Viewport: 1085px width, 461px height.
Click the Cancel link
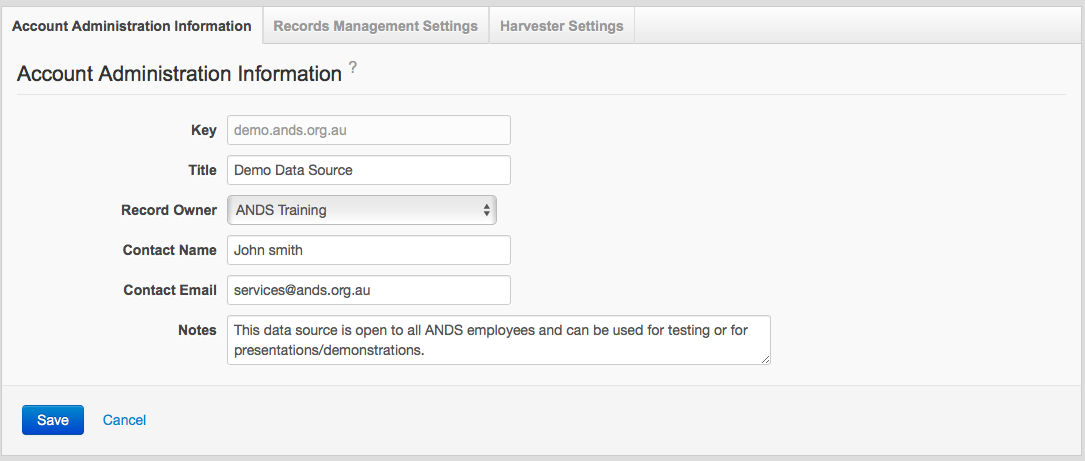(124, 420)
